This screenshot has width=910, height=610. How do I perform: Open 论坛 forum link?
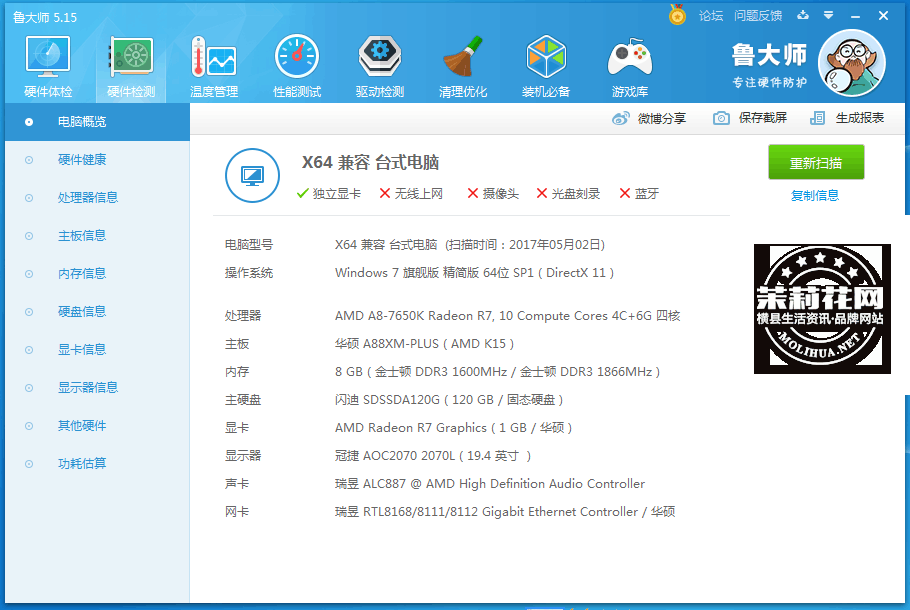coord(711,16)
